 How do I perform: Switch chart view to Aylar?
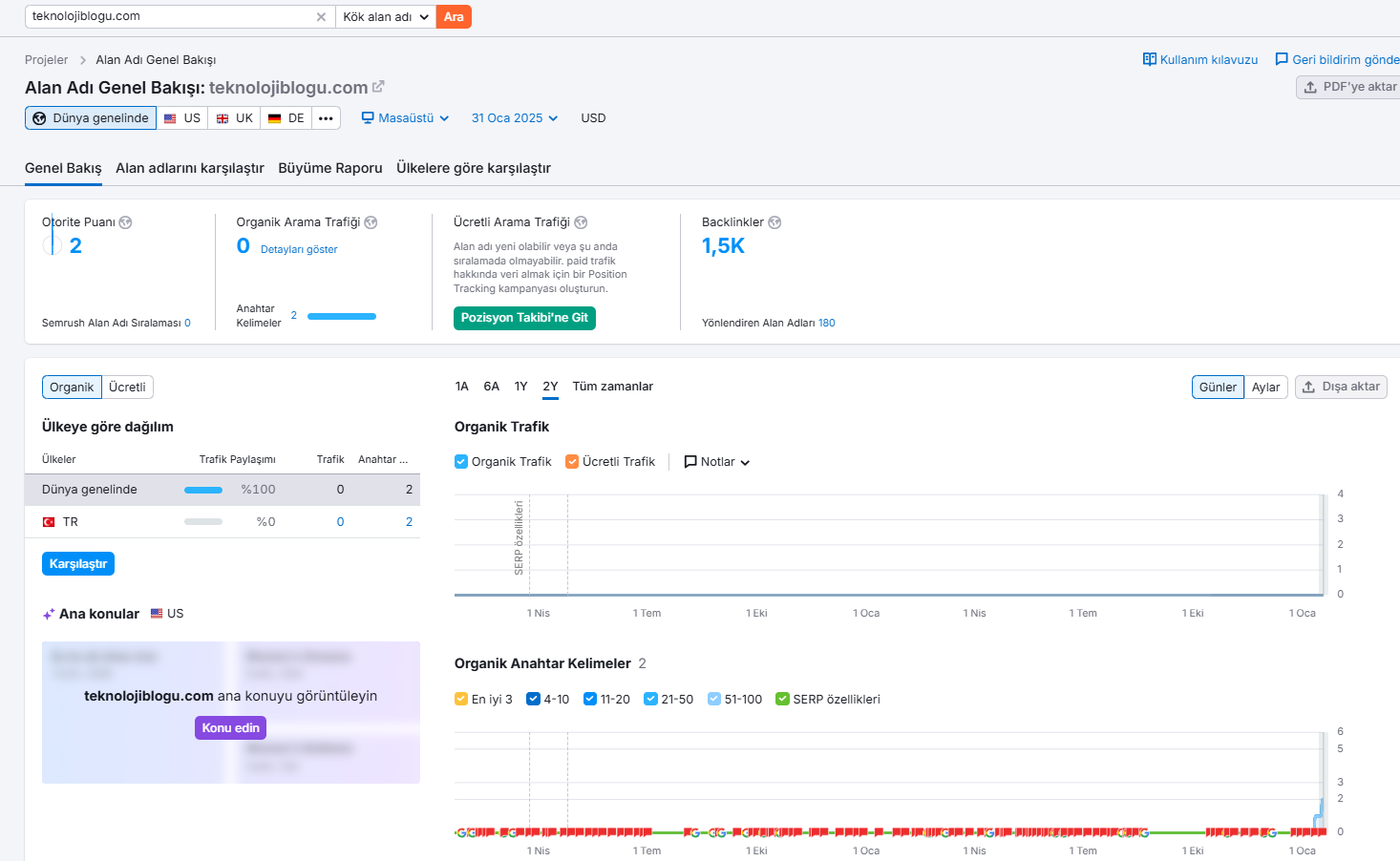(1266, 388)
